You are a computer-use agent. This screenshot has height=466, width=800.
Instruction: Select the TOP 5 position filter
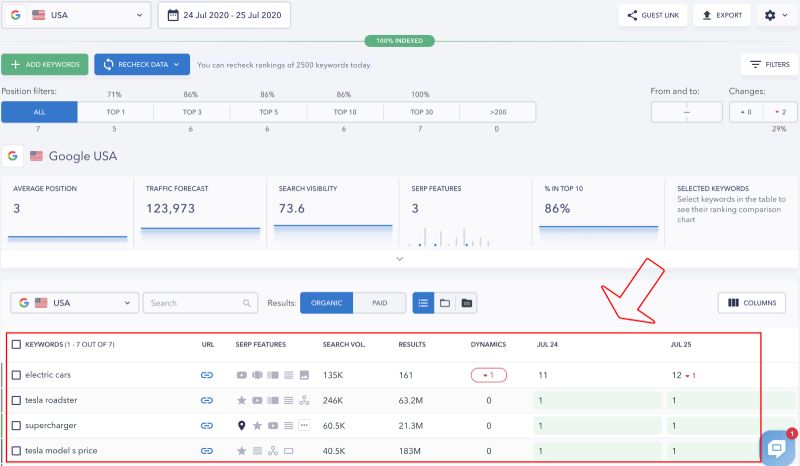pos(268,112)
